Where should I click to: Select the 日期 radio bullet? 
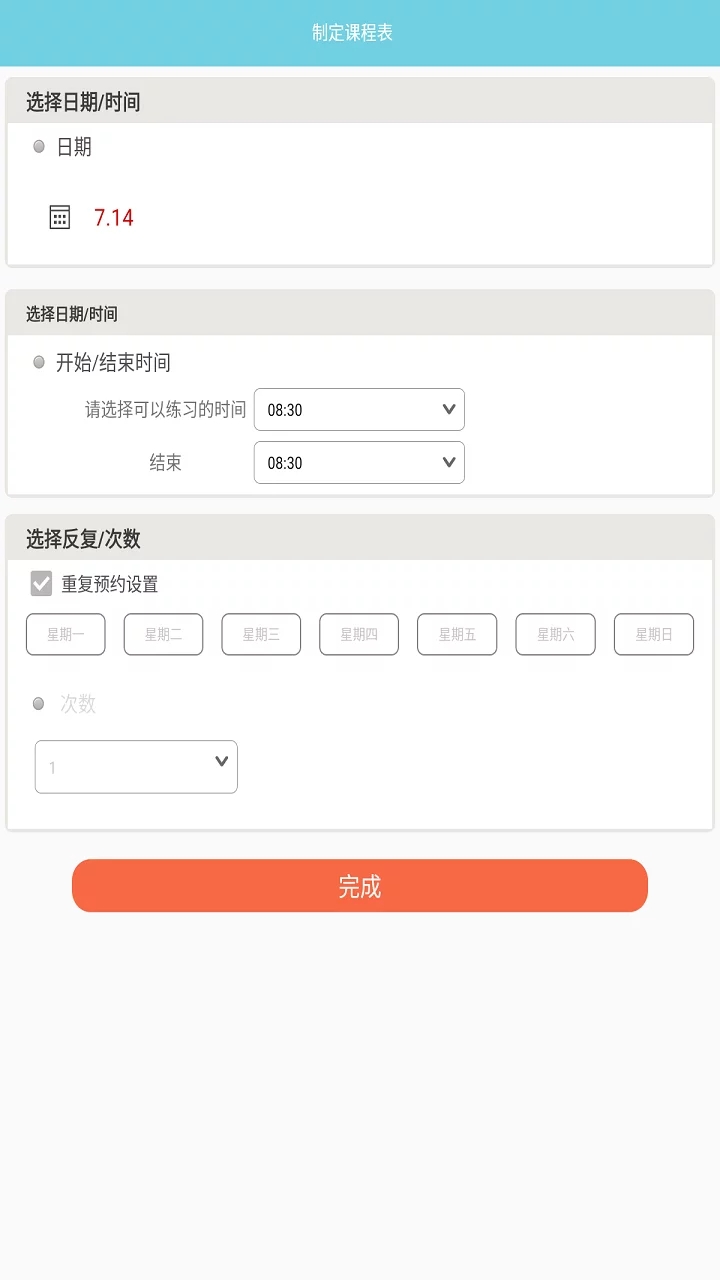click(39, 146)
